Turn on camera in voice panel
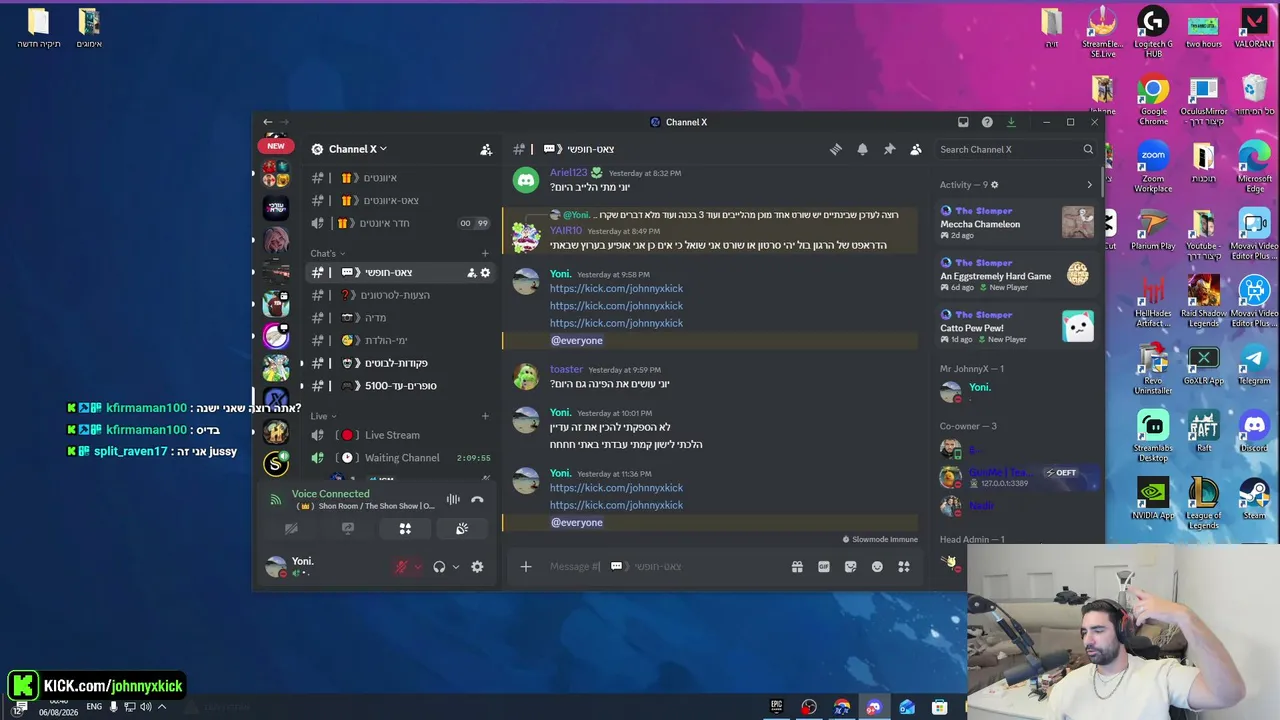Image resolution: width=1280 pixels, height=720 pixels. [x=291, y=528]
